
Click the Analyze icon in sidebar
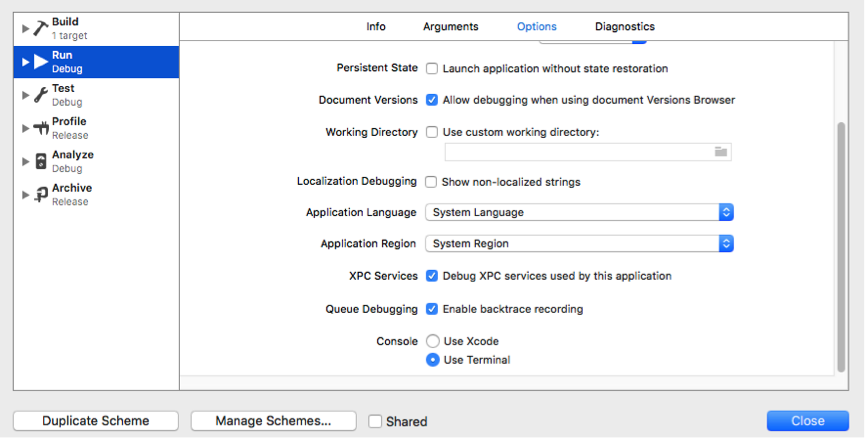[41, 161]
